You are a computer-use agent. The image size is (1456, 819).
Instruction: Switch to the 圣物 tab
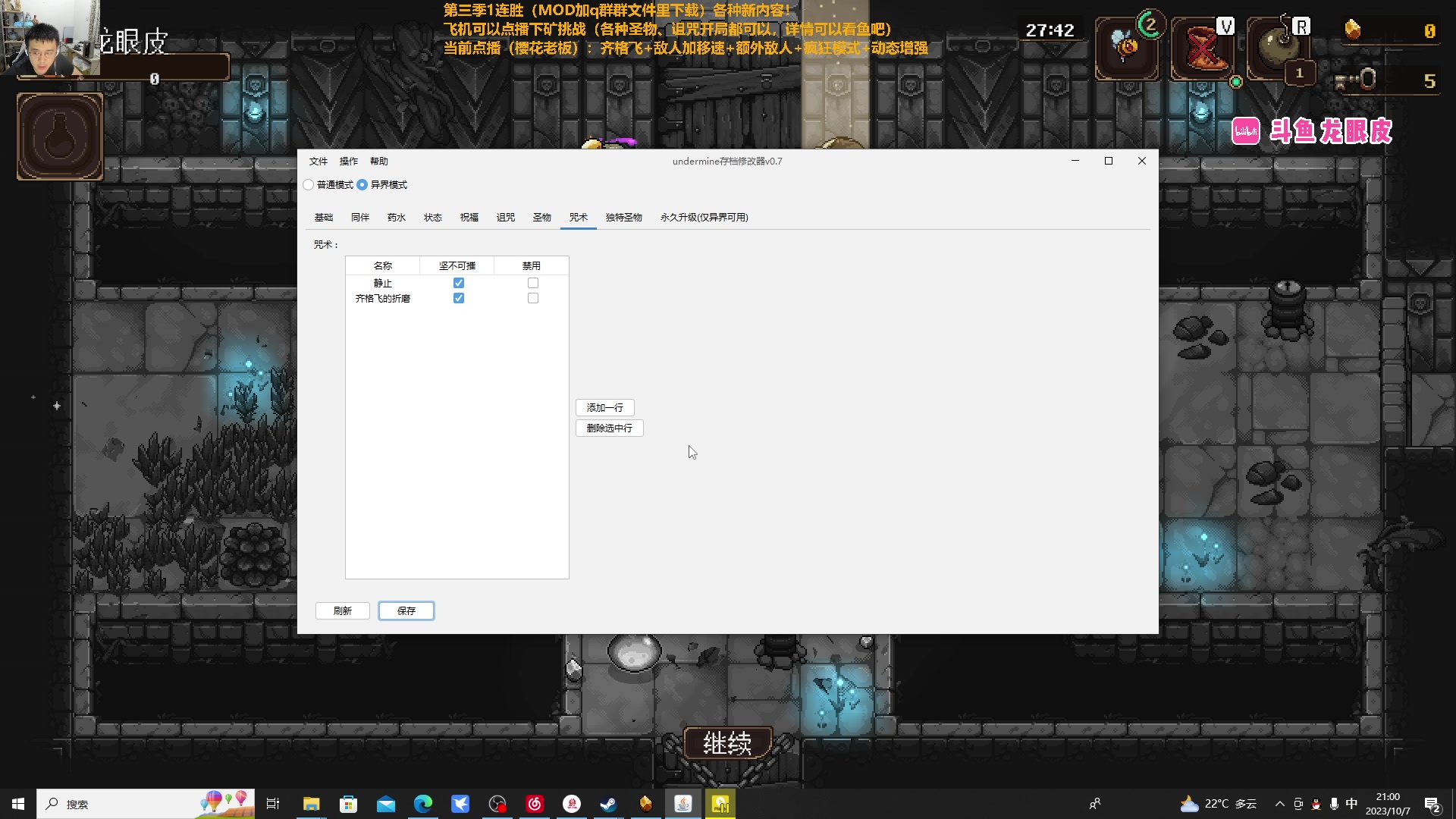click(542, 218)
